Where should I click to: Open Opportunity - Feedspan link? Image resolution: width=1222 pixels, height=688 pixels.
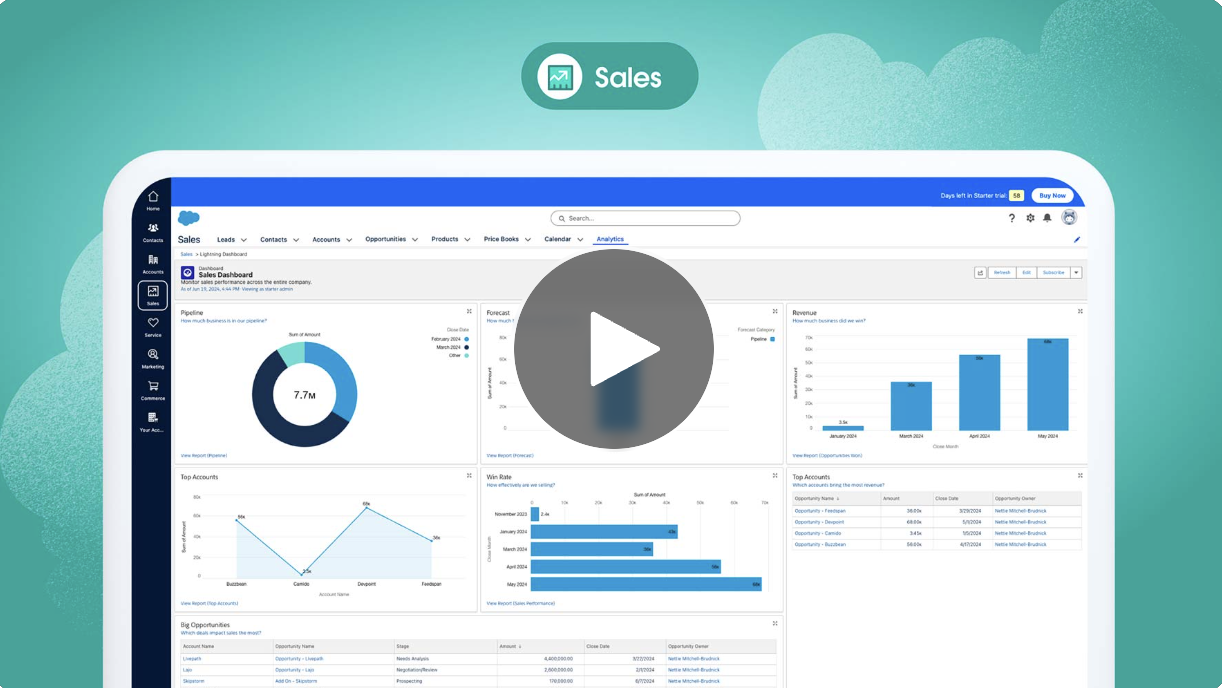(x=819, y=511)
